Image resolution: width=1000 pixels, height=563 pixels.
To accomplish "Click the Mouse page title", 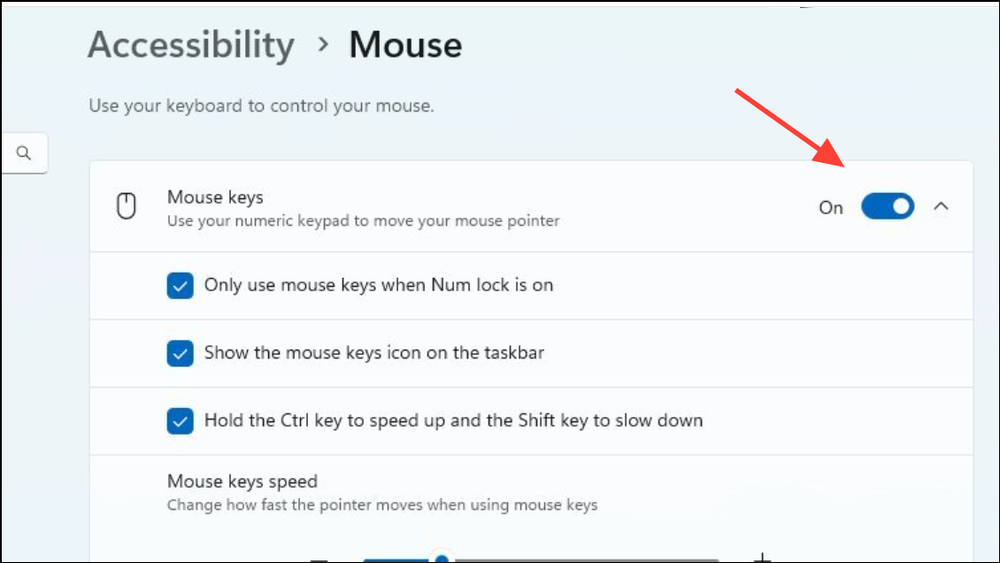I will coord(405,45).
